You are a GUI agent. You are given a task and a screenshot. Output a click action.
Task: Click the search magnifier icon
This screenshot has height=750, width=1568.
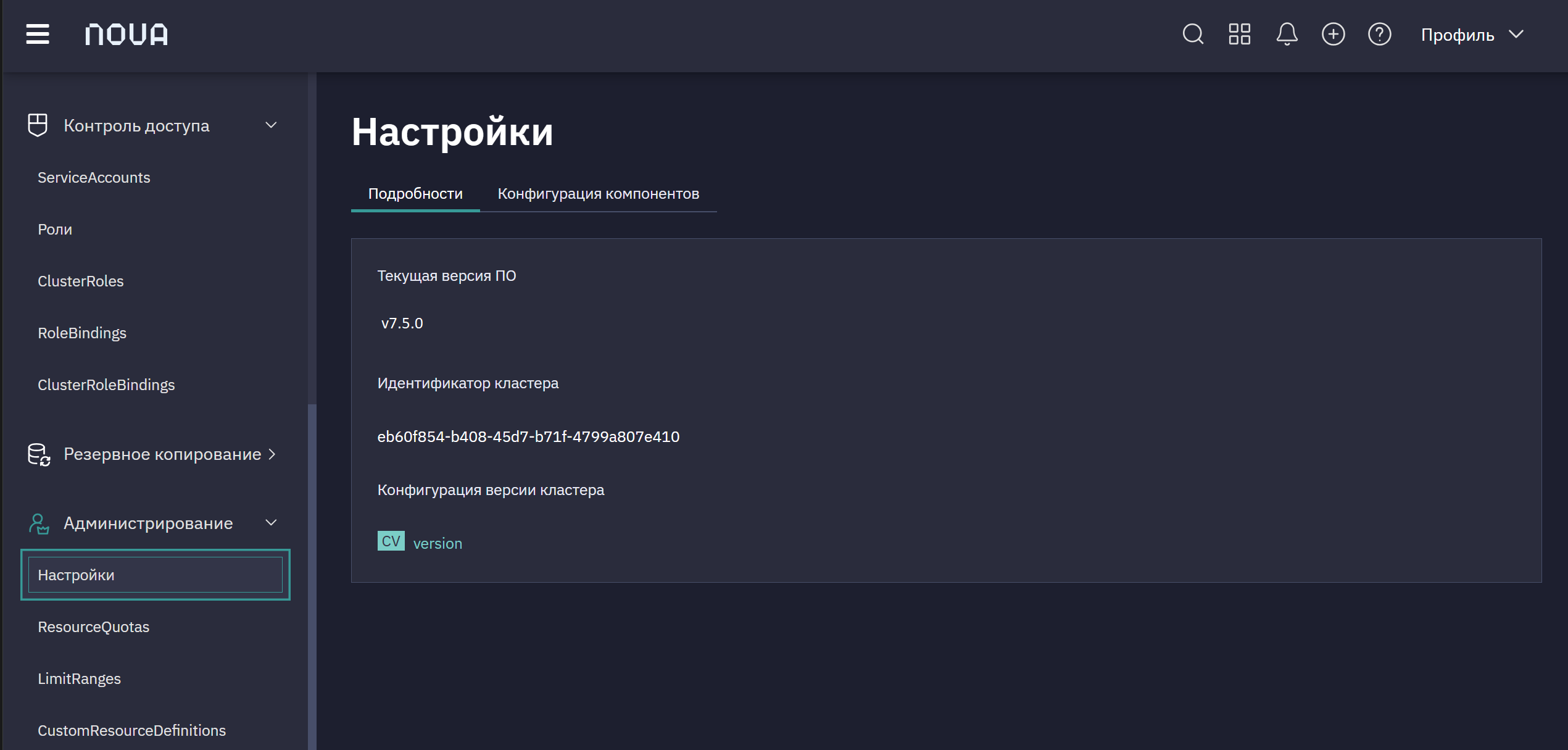(x=1193, y=34)
